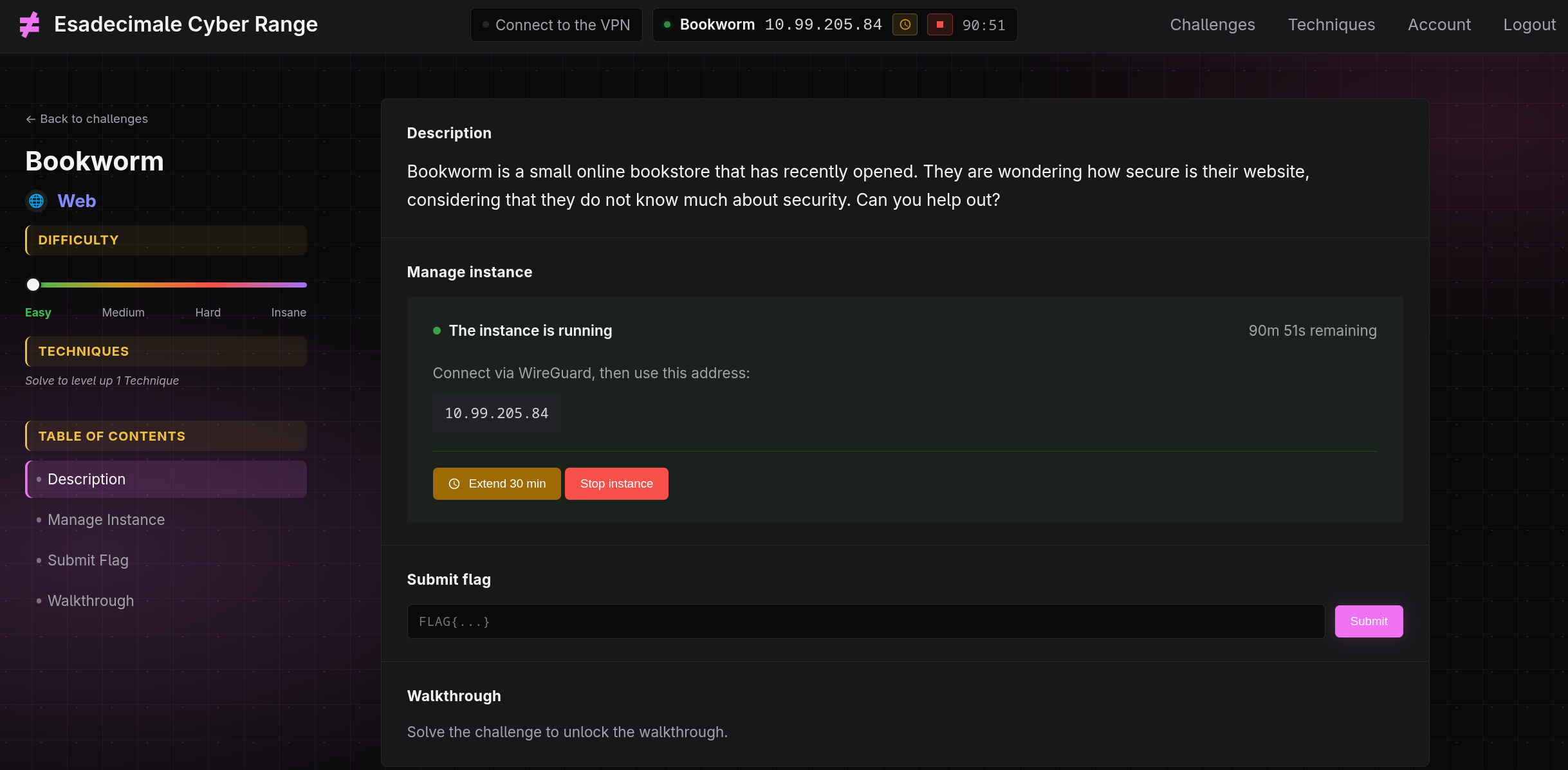Screen dimensions: 1568x770
Task: Click Solve to level up 1 Technique text
Action: coord(102,381)
